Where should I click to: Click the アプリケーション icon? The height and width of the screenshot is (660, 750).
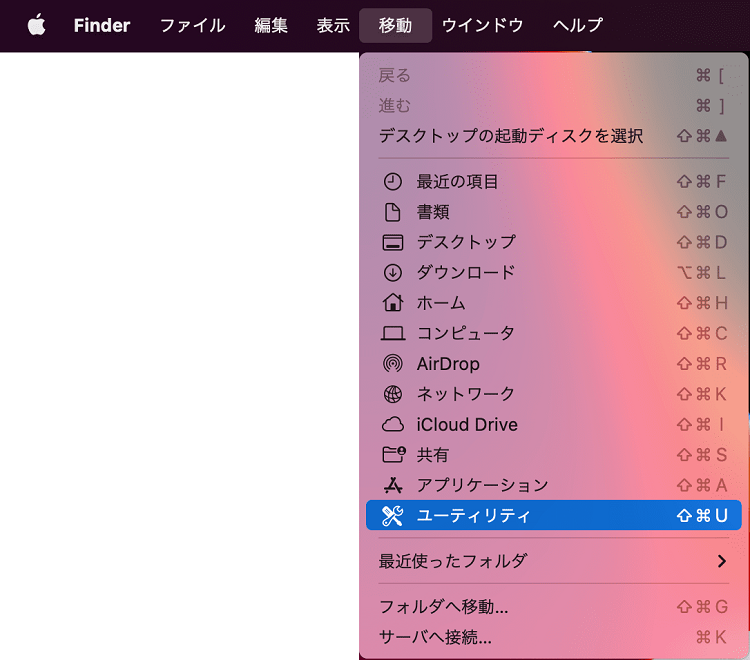(393, 485)
